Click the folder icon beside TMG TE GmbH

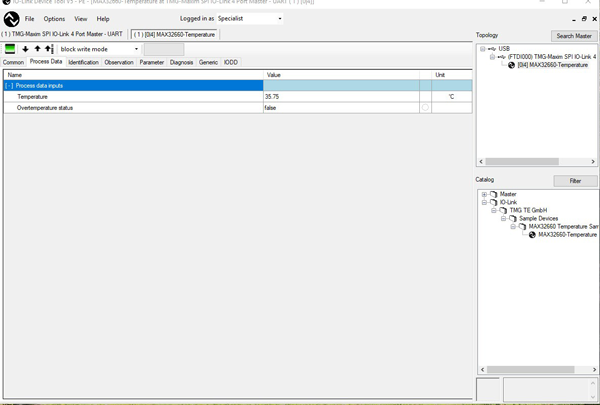(x=503, y=210)
